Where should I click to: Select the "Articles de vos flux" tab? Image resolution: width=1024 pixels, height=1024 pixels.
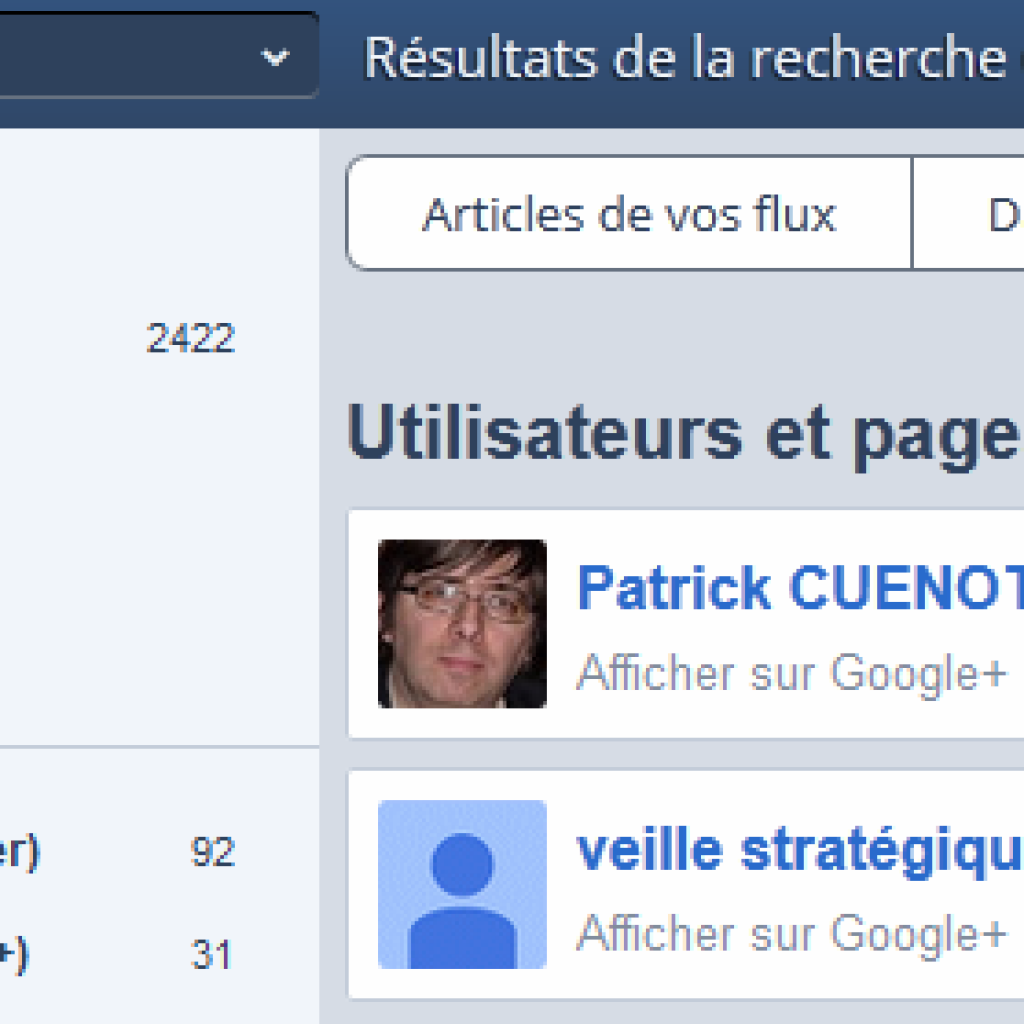click(x=628, y=214)
